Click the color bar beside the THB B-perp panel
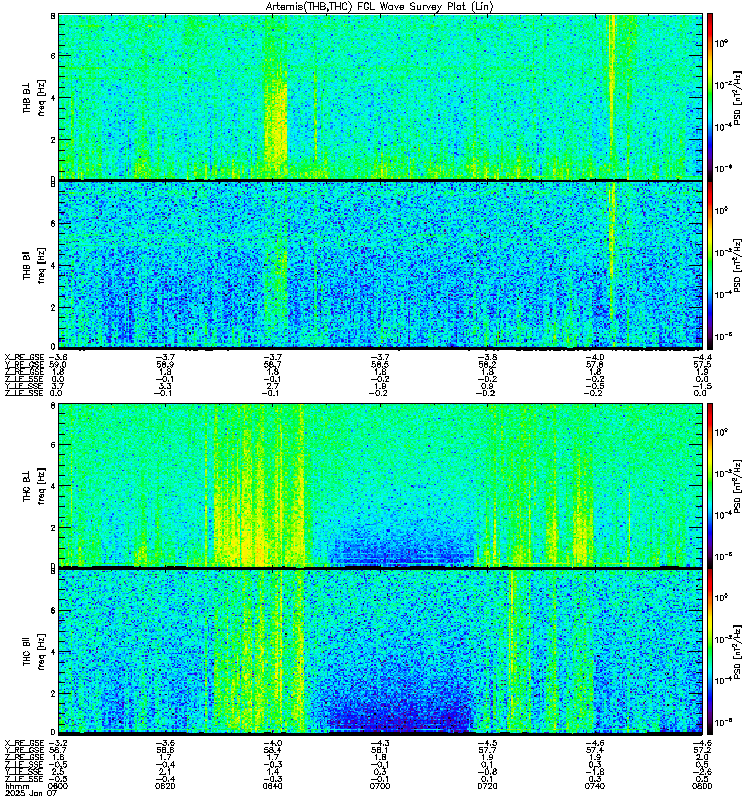 (710, 96)
